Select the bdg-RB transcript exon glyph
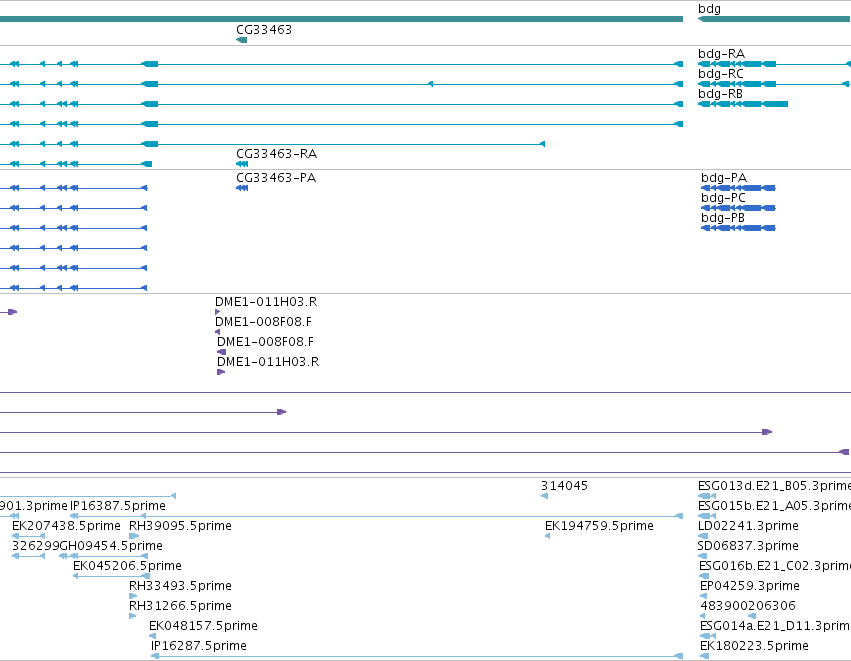The width and height of the screenshot is (851, 661). (x=743, y=104)
